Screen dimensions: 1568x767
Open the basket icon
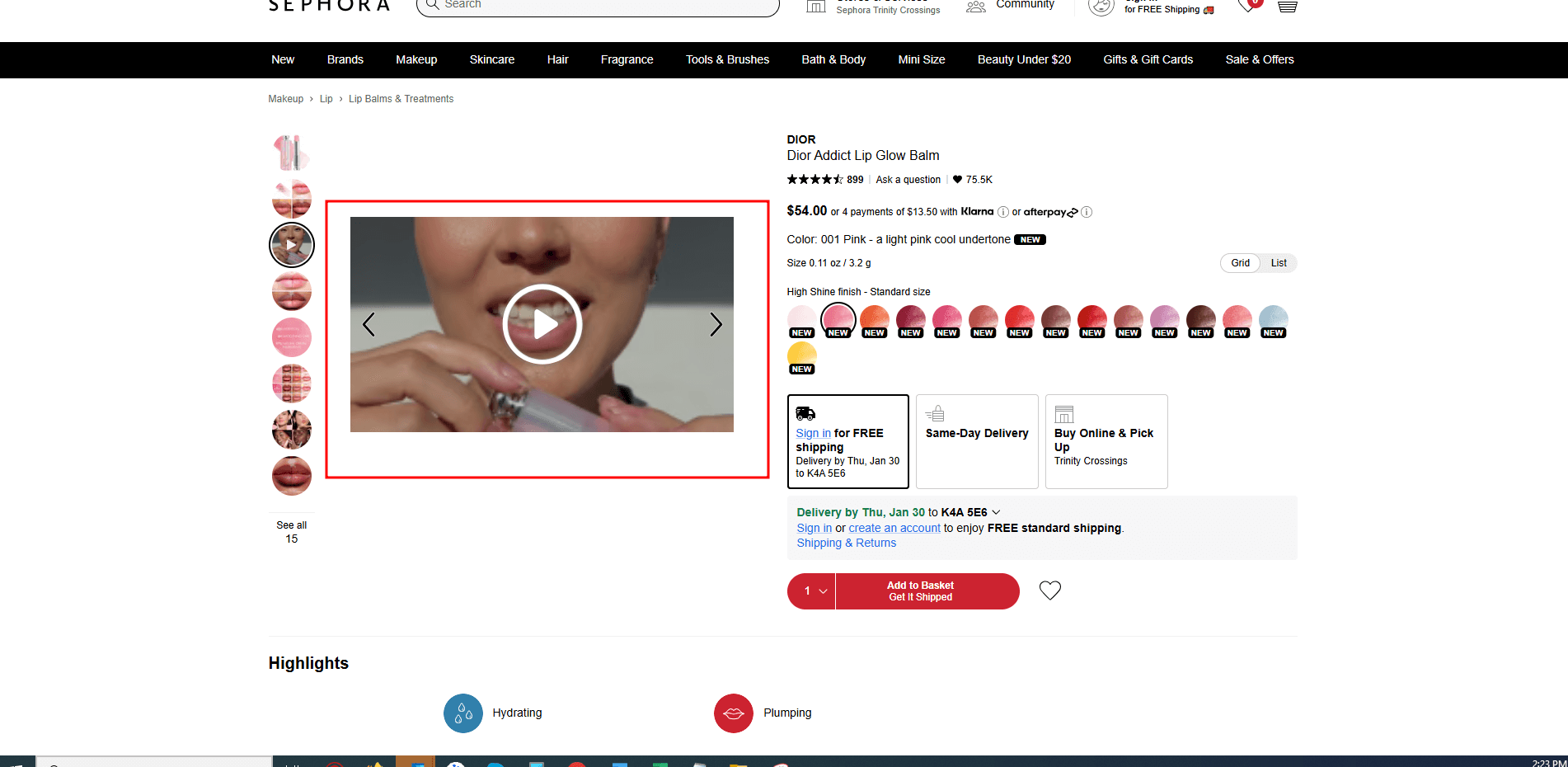point(1286,7)
